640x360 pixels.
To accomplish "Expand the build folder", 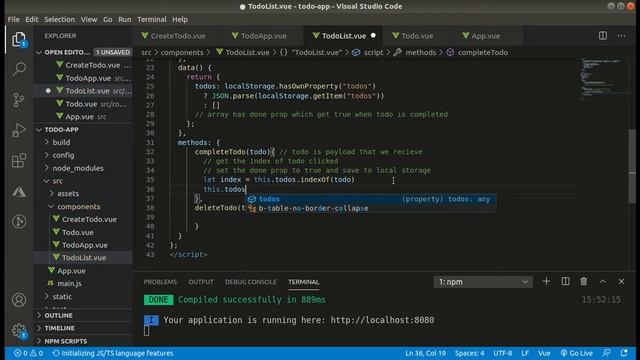I will [61, 142].
